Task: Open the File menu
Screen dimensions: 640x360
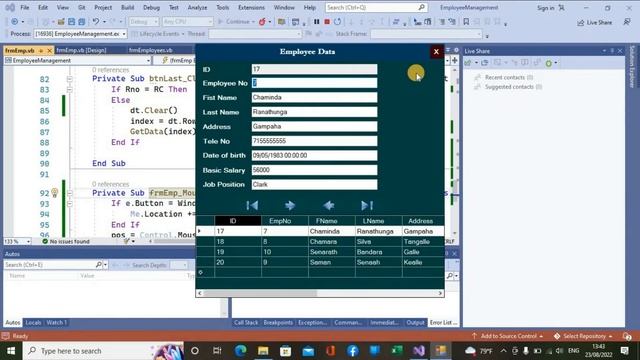Action: [x=24, y=7]
